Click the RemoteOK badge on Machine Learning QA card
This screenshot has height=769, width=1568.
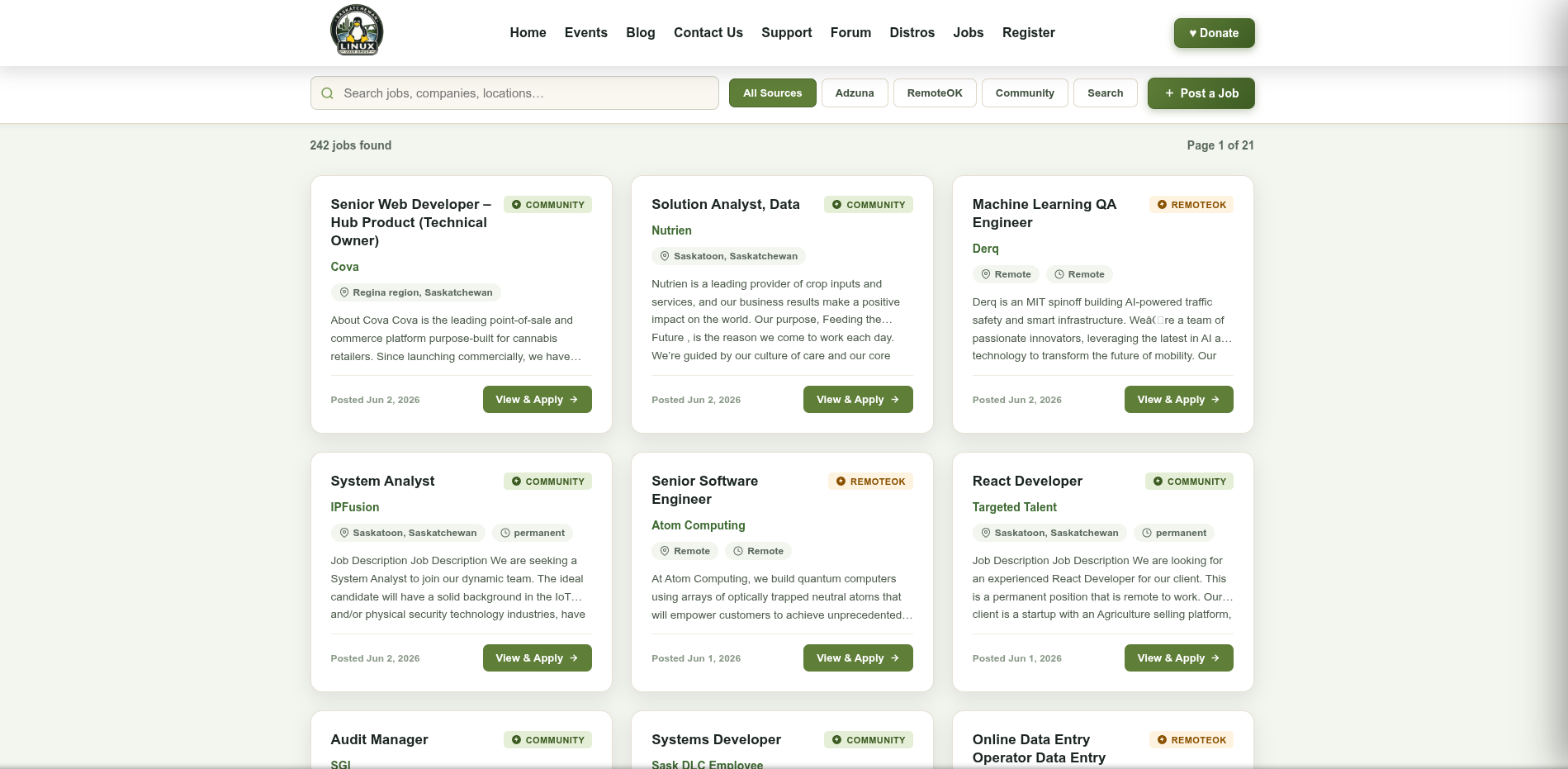coord(1191,205)
